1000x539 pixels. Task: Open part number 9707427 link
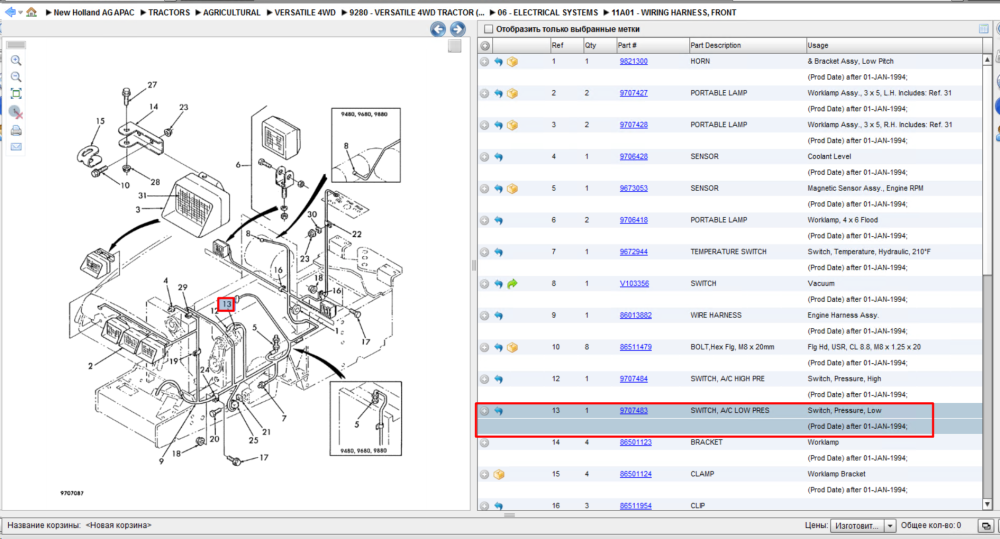tap(633, 93)
